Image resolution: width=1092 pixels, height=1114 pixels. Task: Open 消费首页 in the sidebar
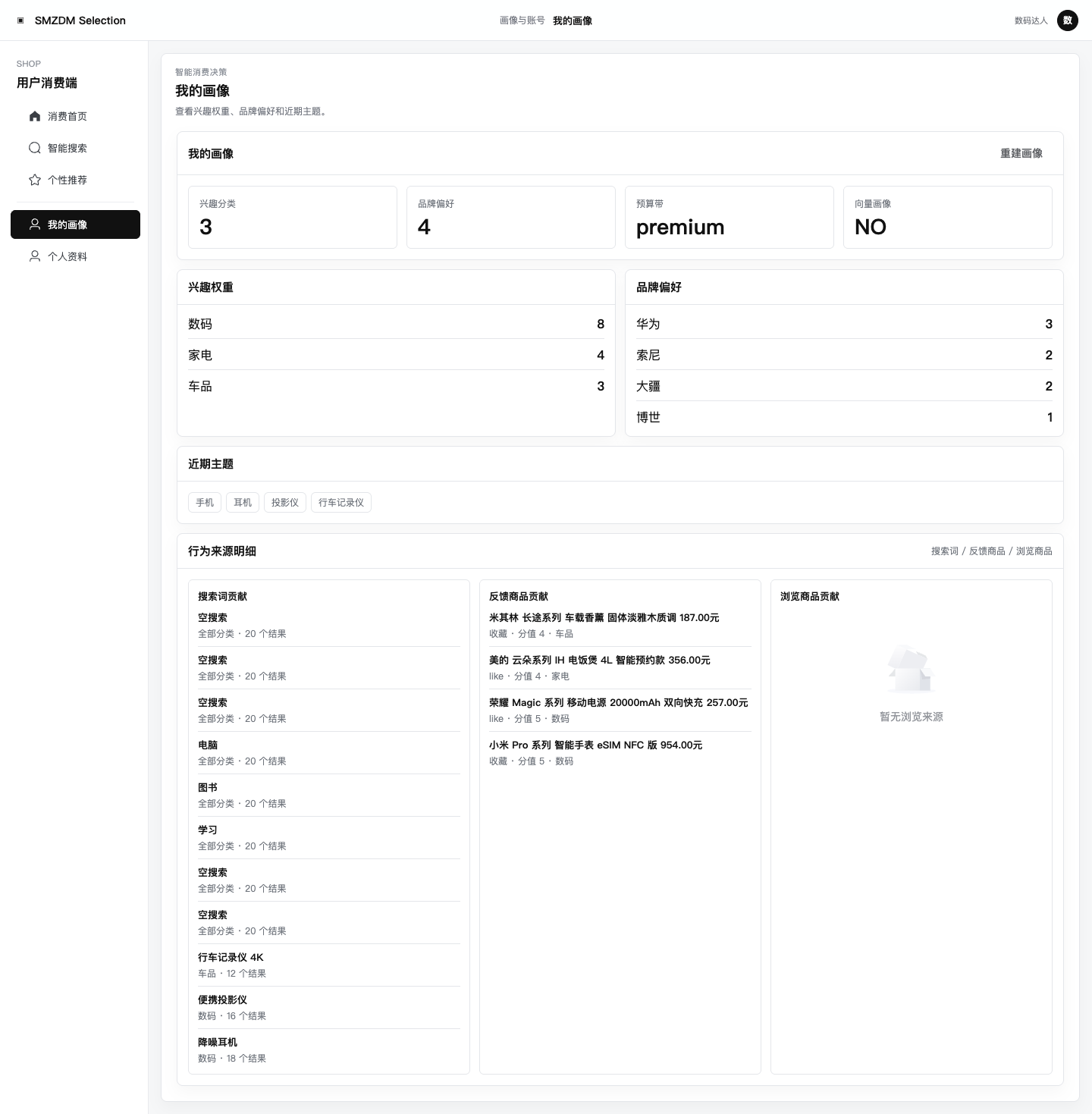[x=75, y=116]
